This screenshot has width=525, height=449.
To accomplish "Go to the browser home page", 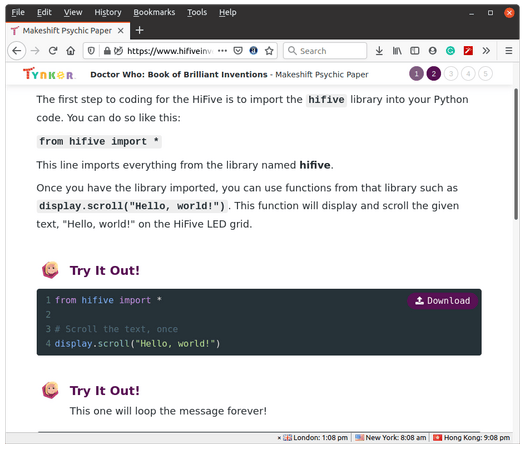I will (70, 51).
